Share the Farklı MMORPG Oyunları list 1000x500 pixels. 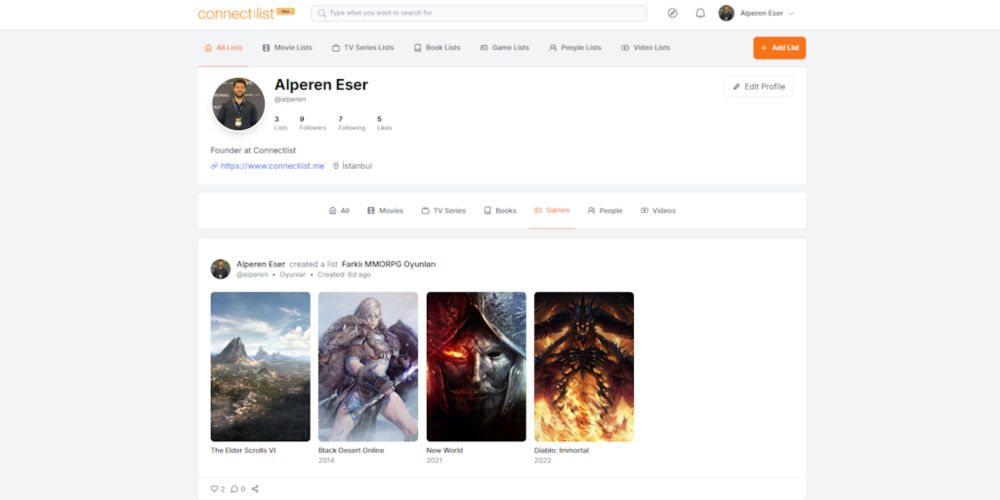[x=255, y=489]
